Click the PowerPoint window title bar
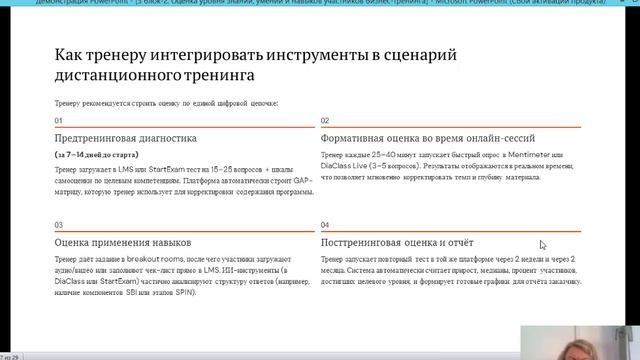Viewport: 640px width, 360px height. point(320,2)
